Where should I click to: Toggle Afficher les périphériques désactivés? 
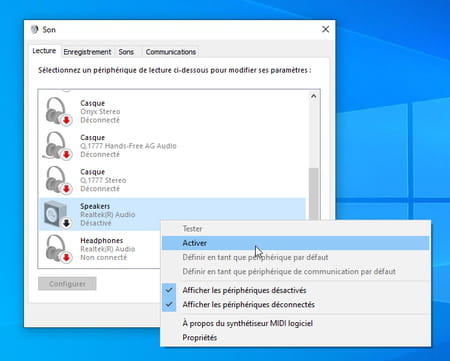click(x=244, y=290)
